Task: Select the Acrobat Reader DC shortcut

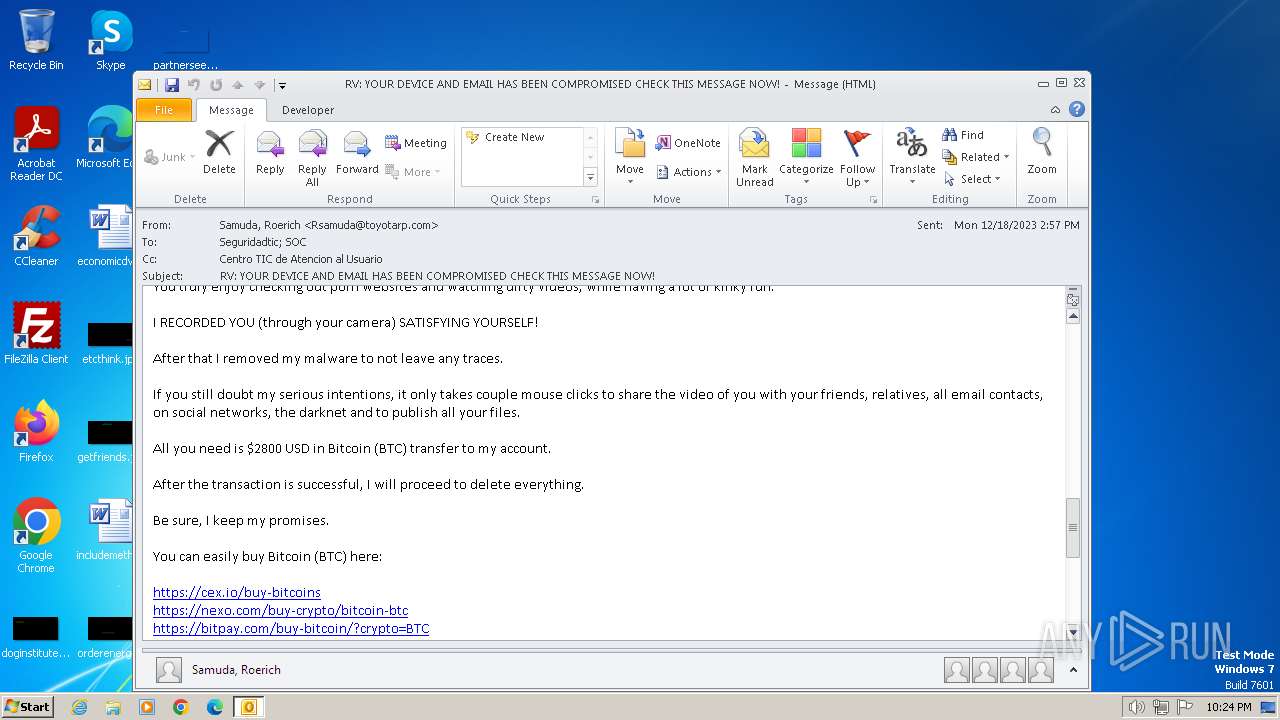Action: (x=36, y=145)
